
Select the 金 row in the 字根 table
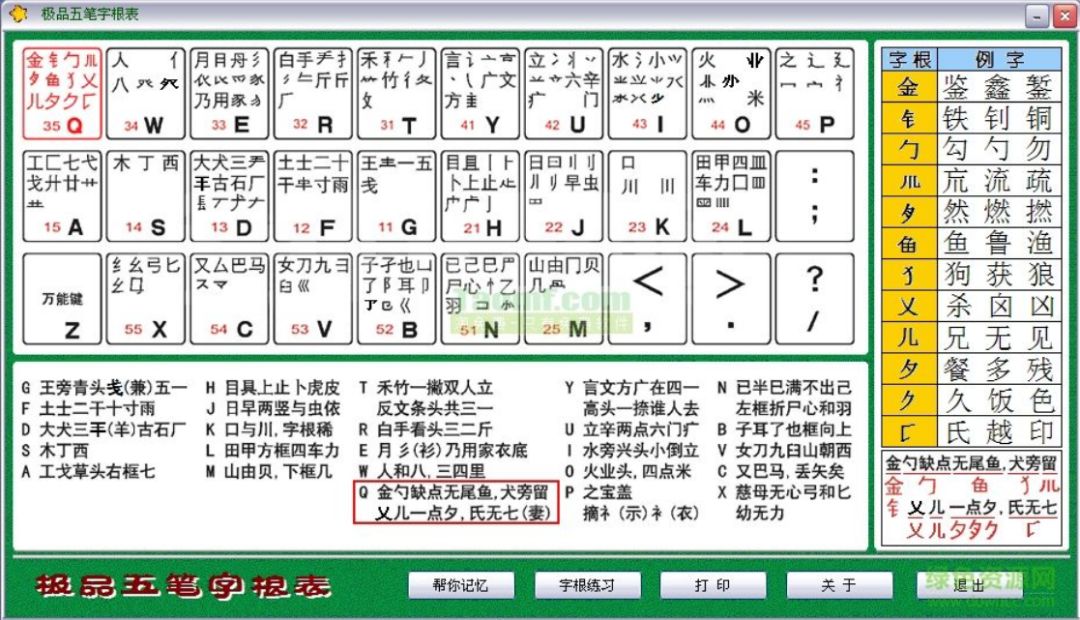click(x=905, y=88)
